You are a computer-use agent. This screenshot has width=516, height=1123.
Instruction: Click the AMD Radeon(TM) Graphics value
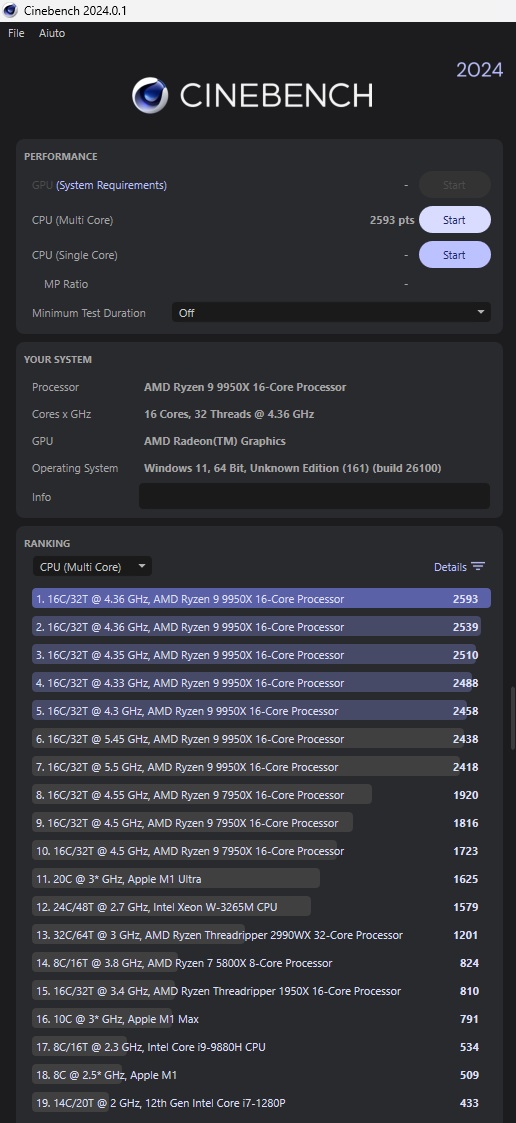(x=215, y=441)
